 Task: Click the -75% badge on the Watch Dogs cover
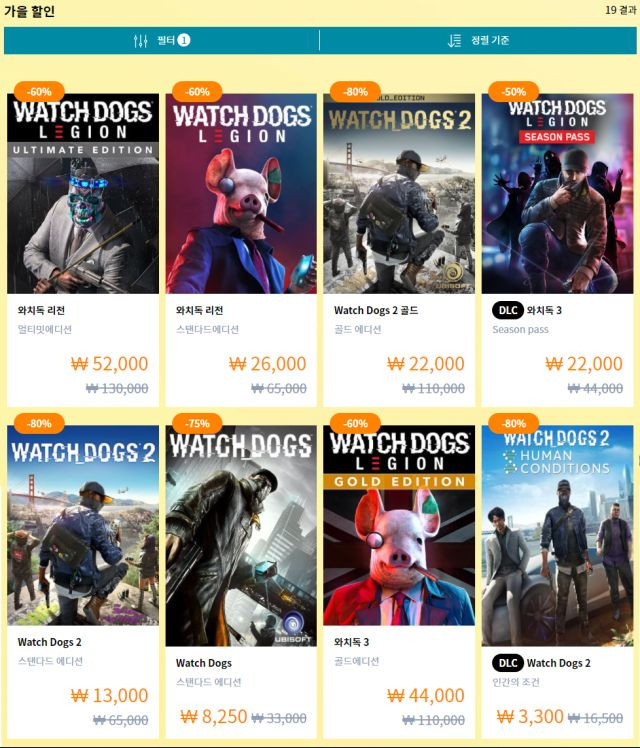pos(197,423)
